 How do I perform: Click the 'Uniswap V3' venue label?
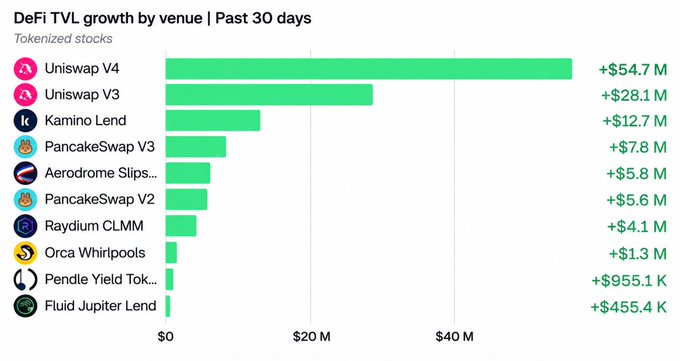click(82, 95)
